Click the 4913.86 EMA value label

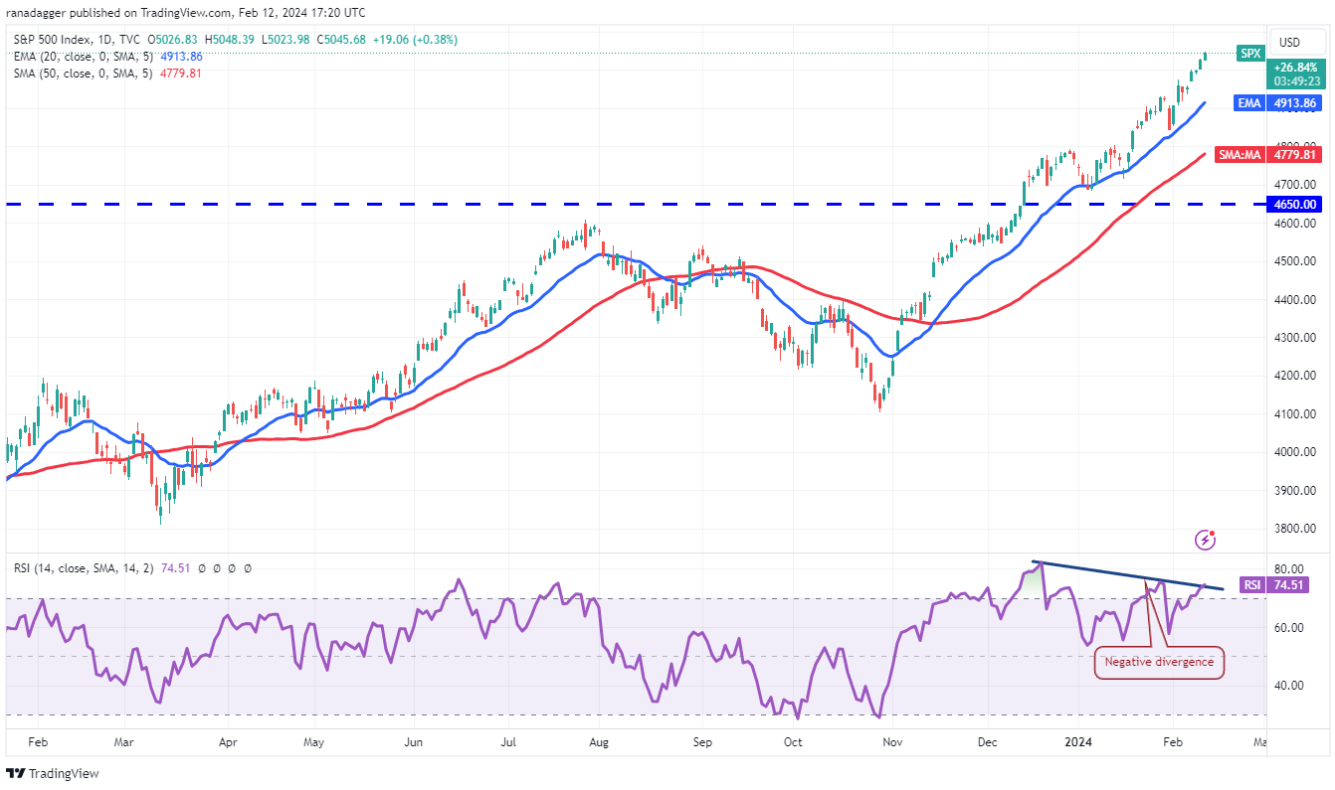tap(1295, 103)
